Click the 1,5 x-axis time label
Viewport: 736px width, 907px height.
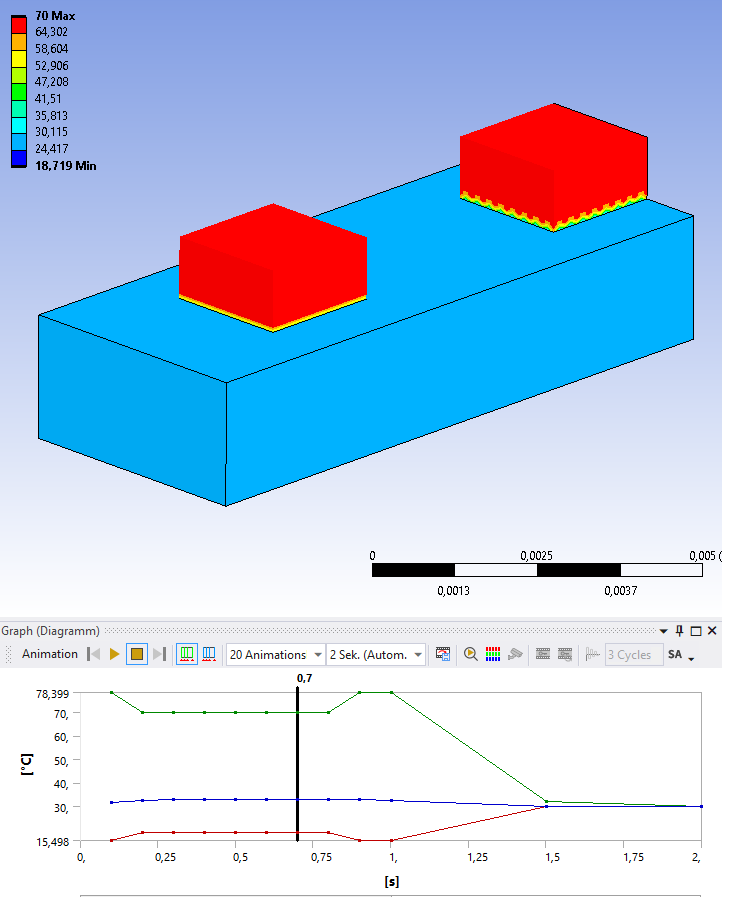(553, 857)
